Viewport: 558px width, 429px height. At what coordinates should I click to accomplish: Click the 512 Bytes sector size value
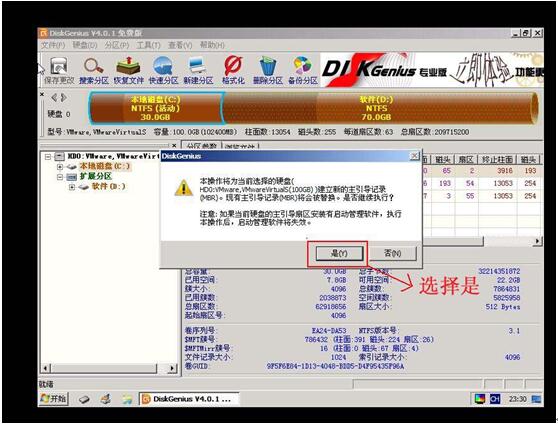(x=502, y=307)
